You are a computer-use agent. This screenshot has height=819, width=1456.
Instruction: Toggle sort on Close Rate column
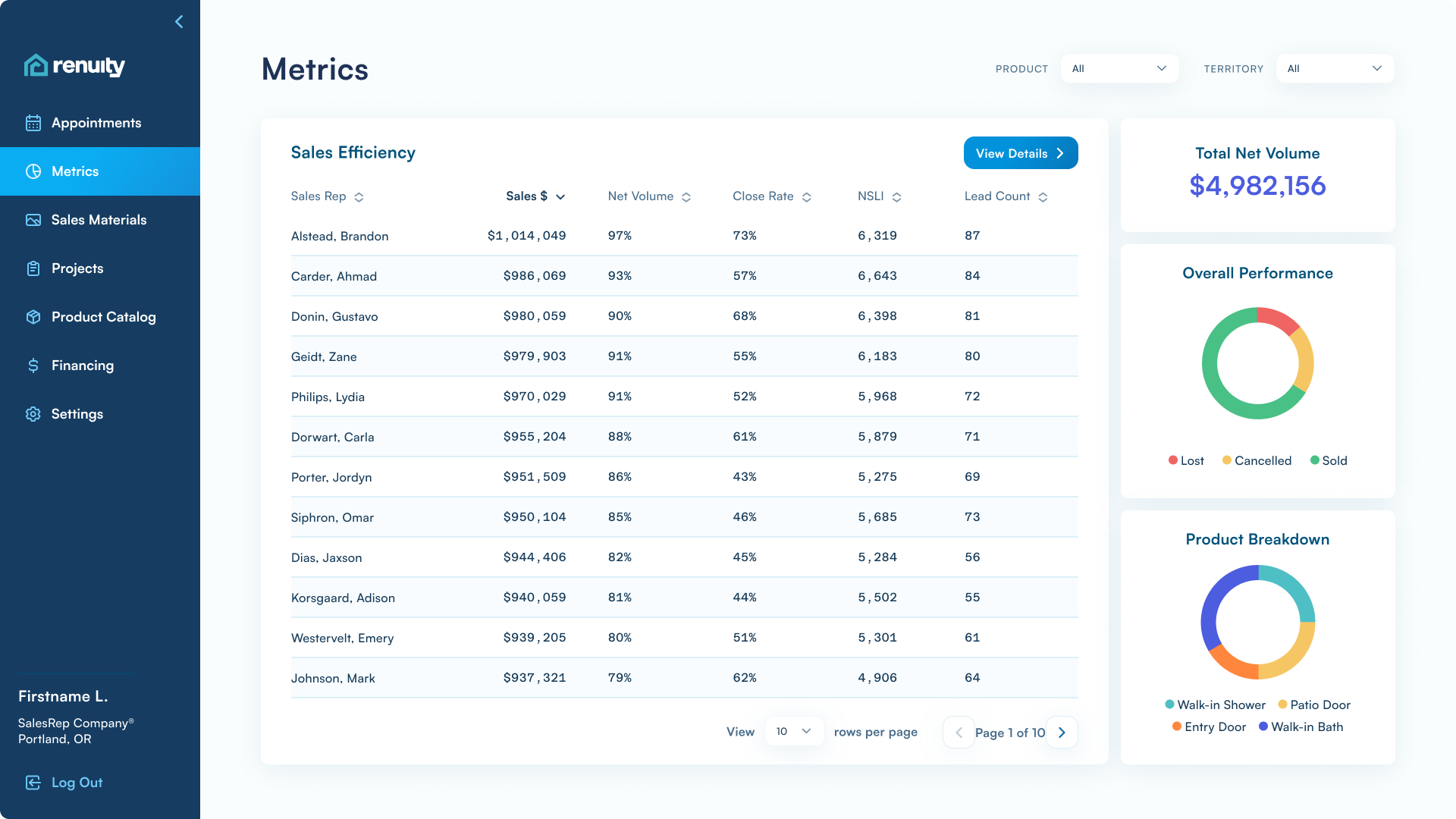pos(806,197)
